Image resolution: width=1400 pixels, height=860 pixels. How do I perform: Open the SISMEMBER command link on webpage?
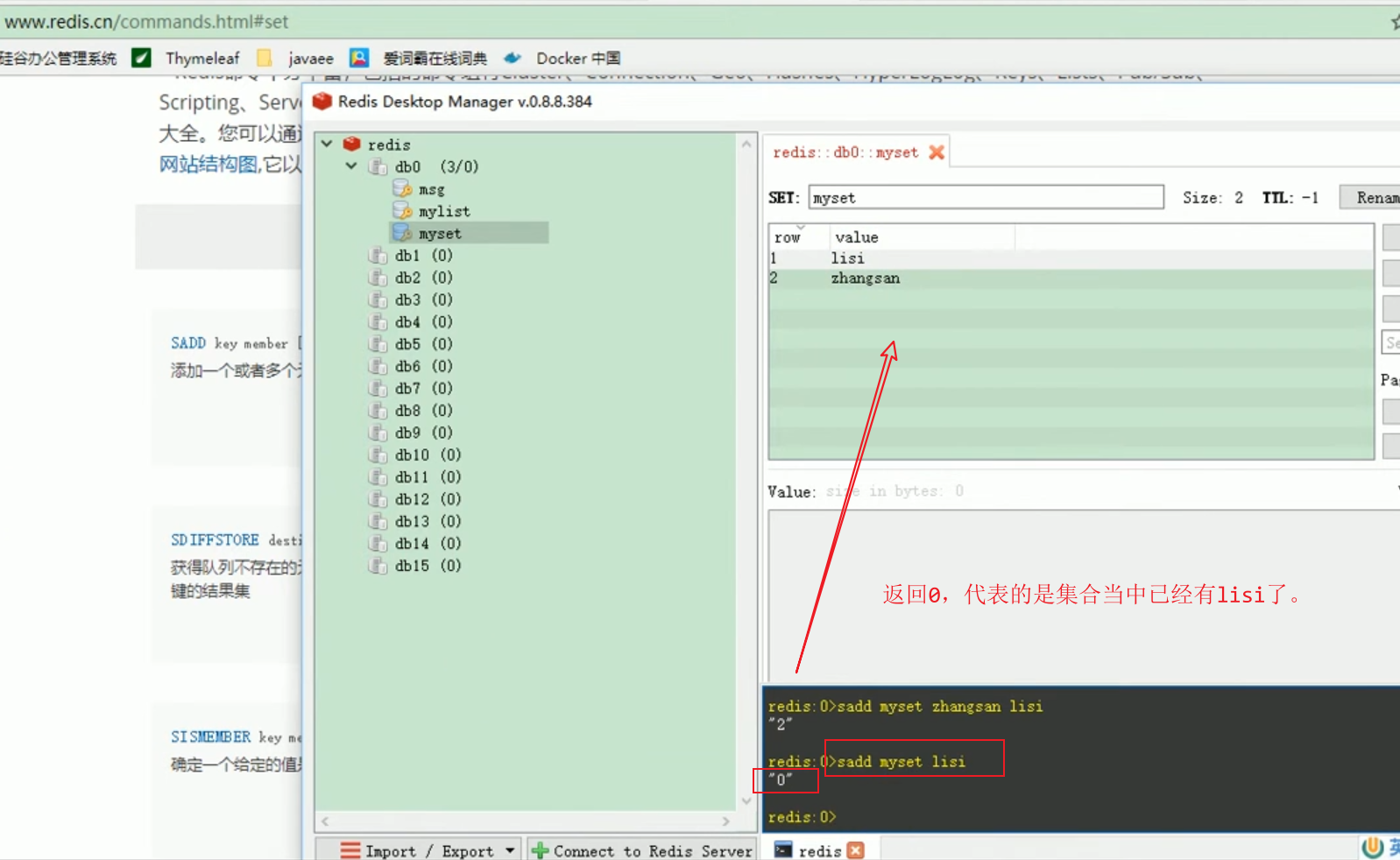[x=210, y=737]
